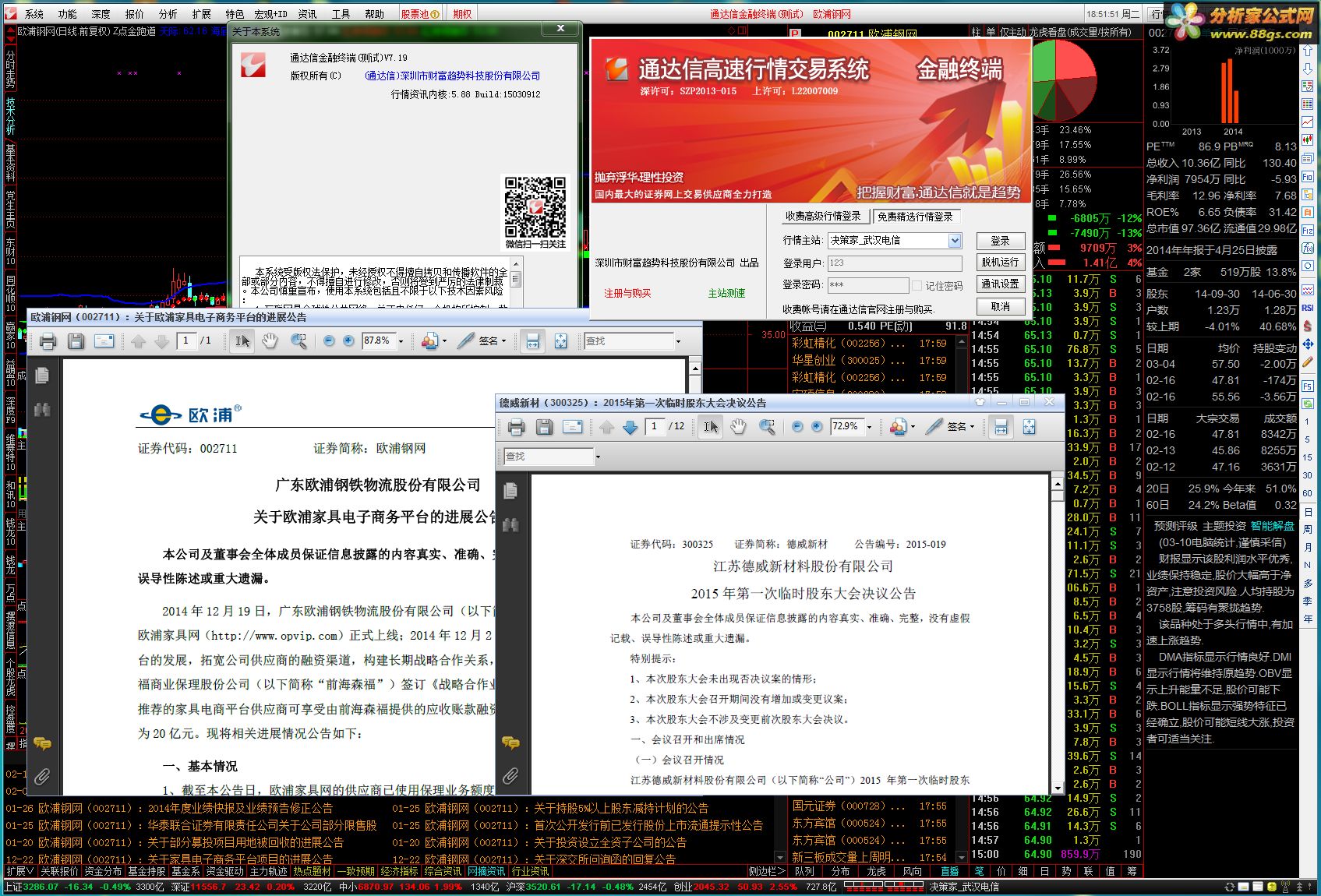Viewport: 1321px width, 896px height.
Task: Print the 德威新材 resolution PDF
Action: (516, 427)
